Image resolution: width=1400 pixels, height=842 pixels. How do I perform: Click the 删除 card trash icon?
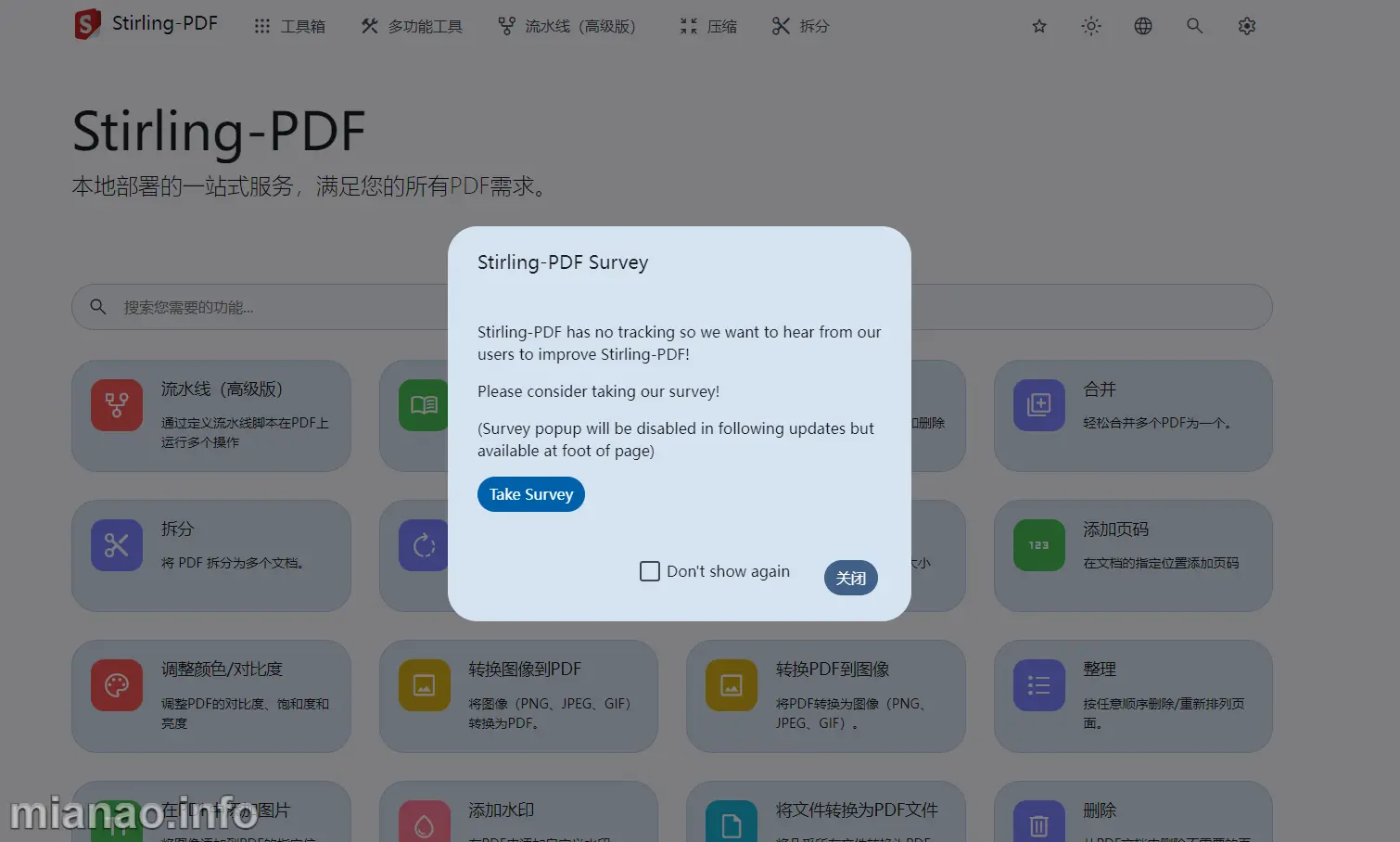(x=1039, y=822)
